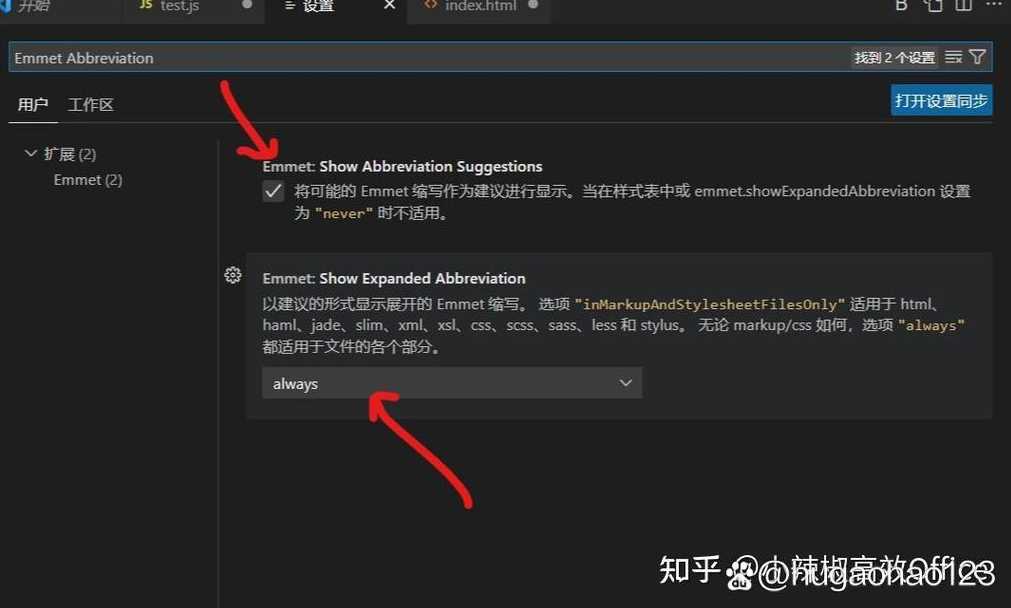This screenshot has width=1011, height=608.
Task: Open the more actions ellipsis menu
Action: [x=994, y=5]
